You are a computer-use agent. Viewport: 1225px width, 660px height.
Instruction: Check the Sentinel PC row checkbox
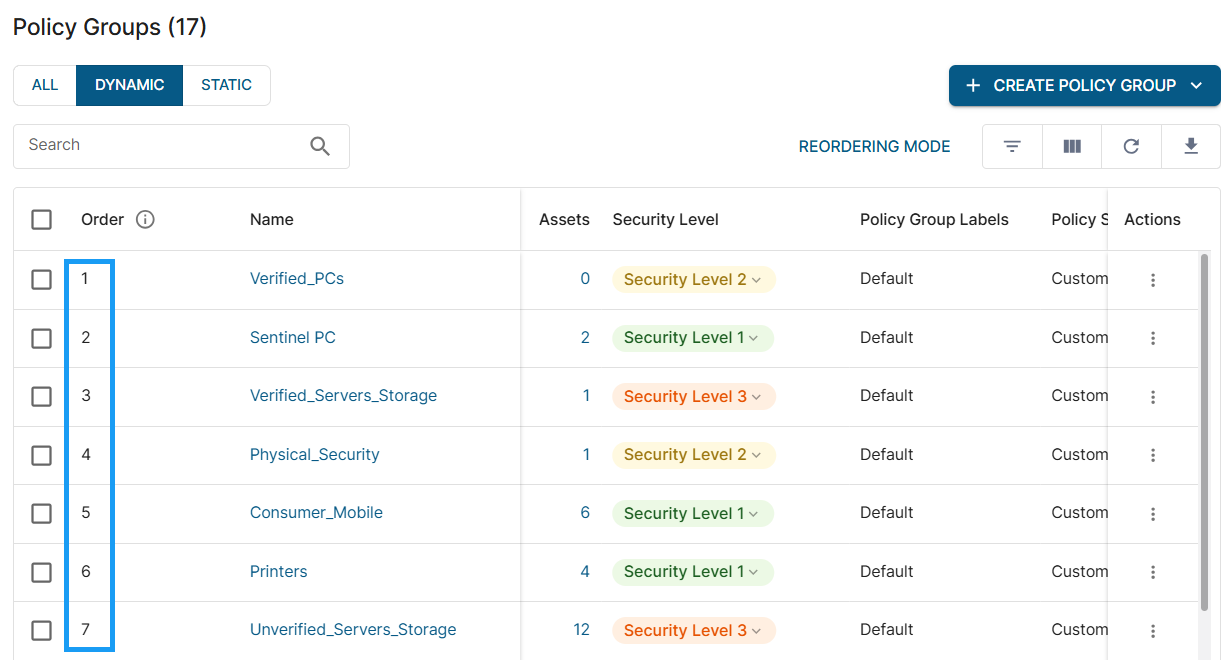pyautogui.click(x=41, y=338)
